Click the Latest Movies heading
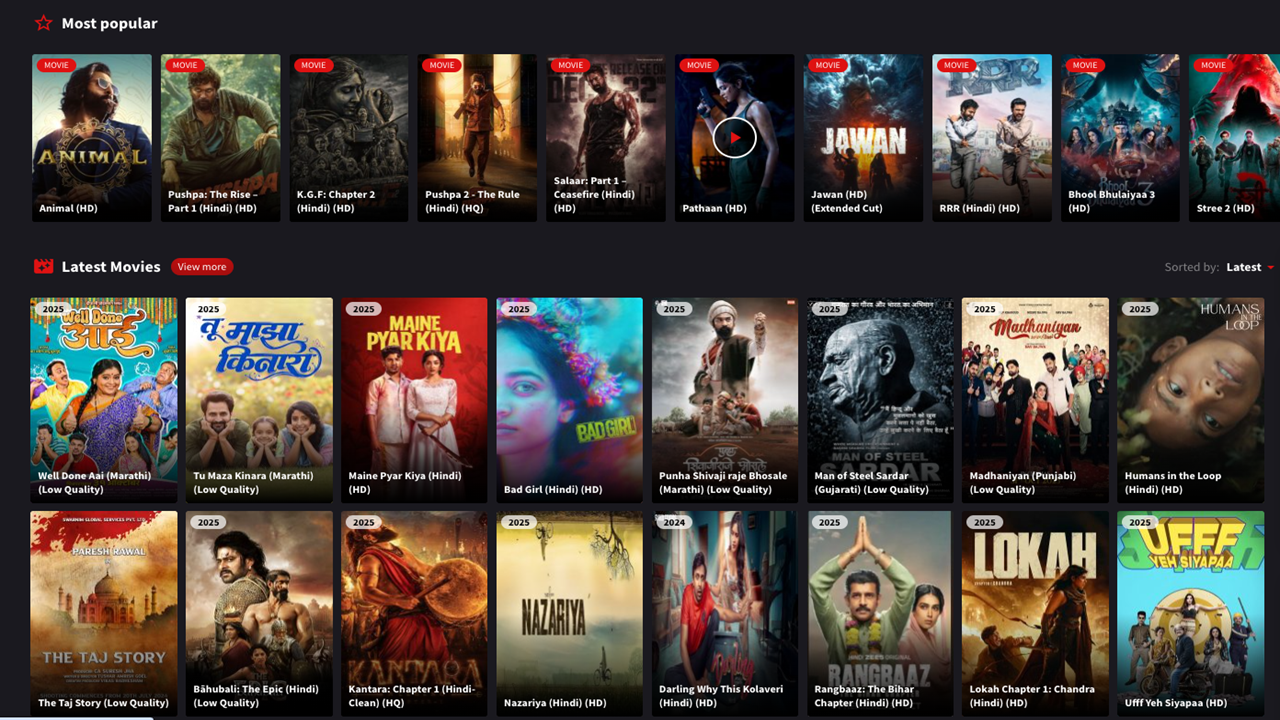Screen dimensions: 1280x720 point(111,267)
